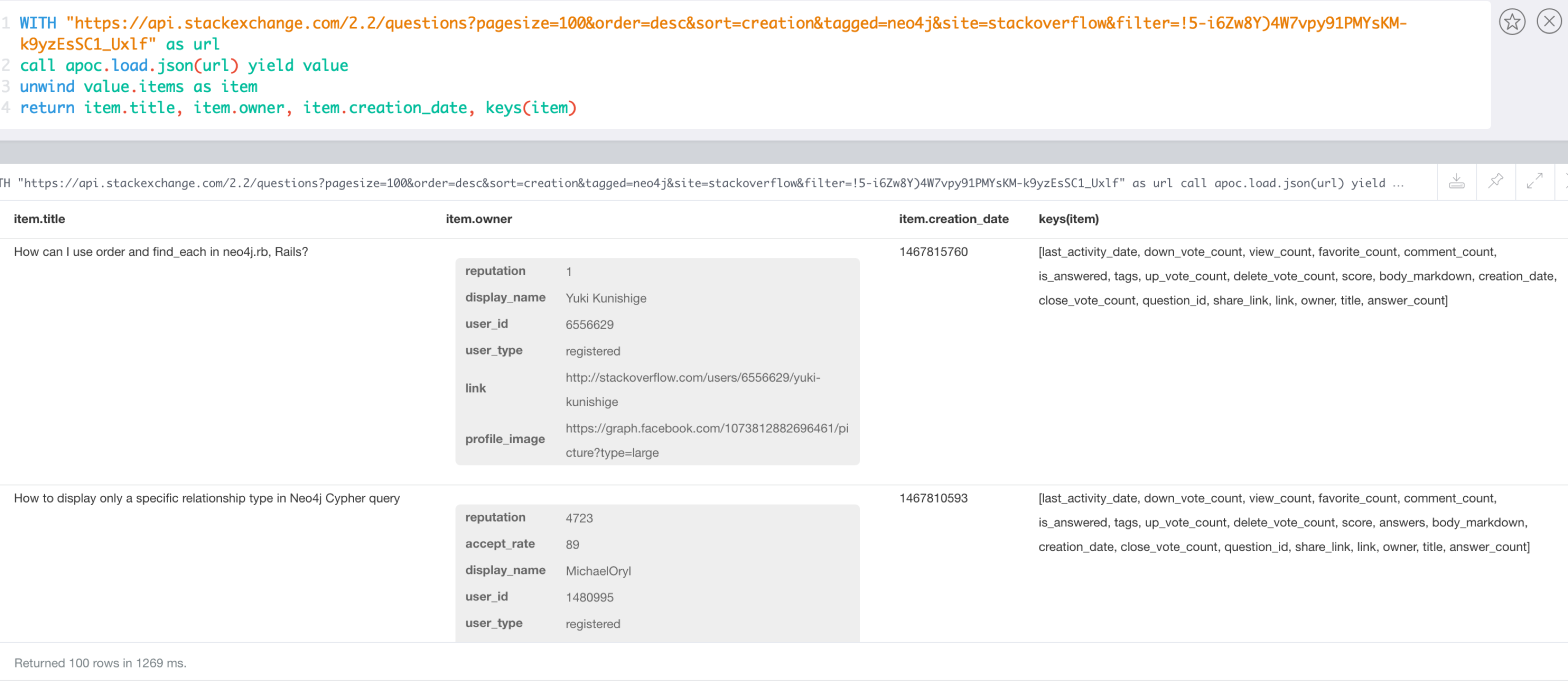1568x681 pixels.
Task: Click the item.owner column header
Action: [478, 219]
